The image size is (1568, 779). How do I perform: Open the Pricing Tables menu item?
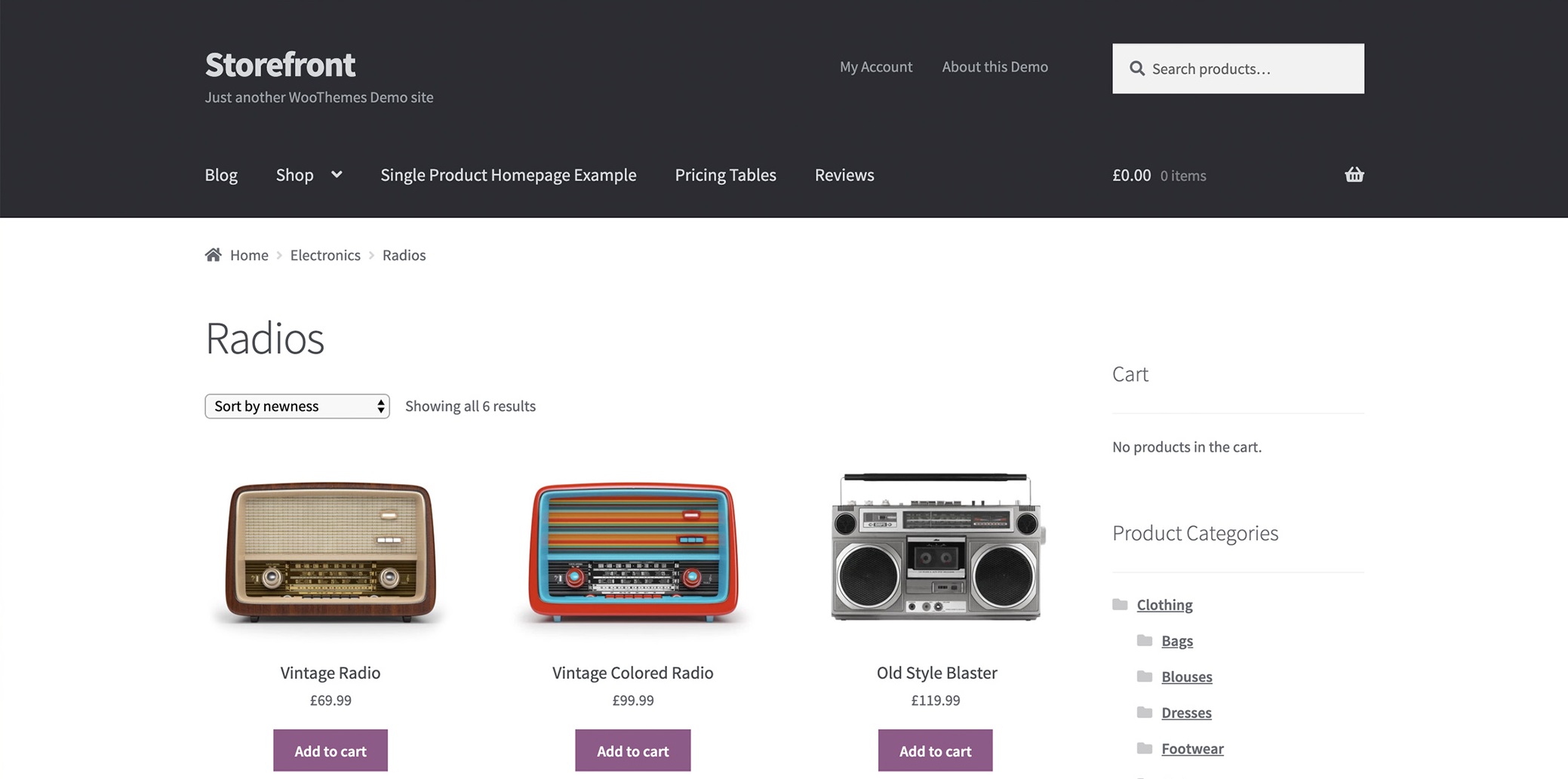(725, 175)
